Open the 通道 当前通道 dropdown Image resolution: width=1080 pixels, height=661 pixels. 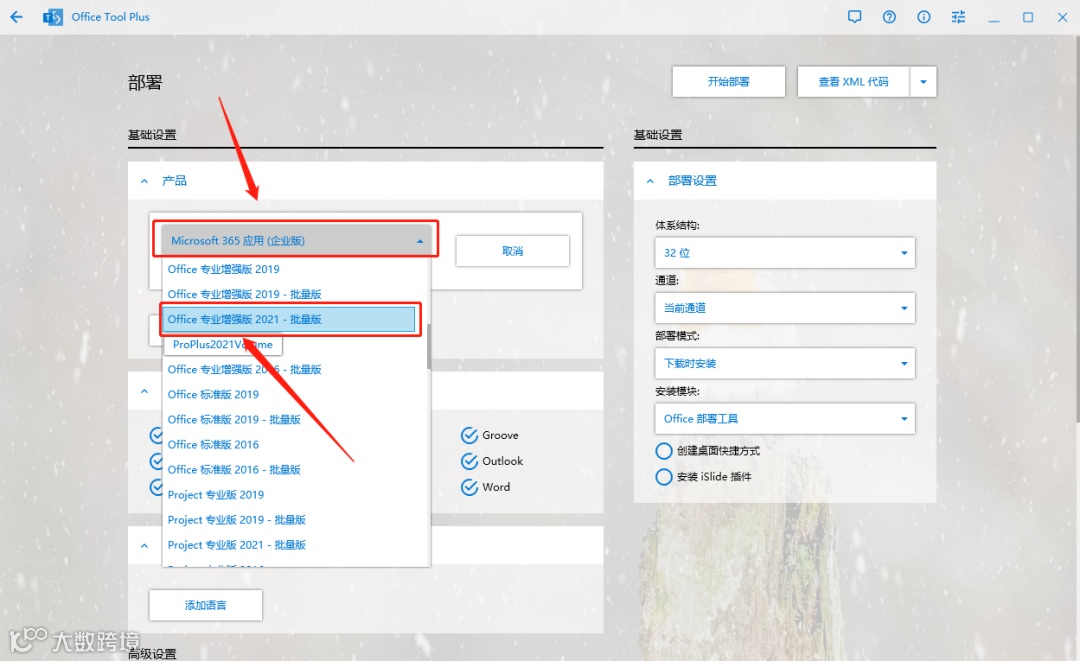(785, 308)
